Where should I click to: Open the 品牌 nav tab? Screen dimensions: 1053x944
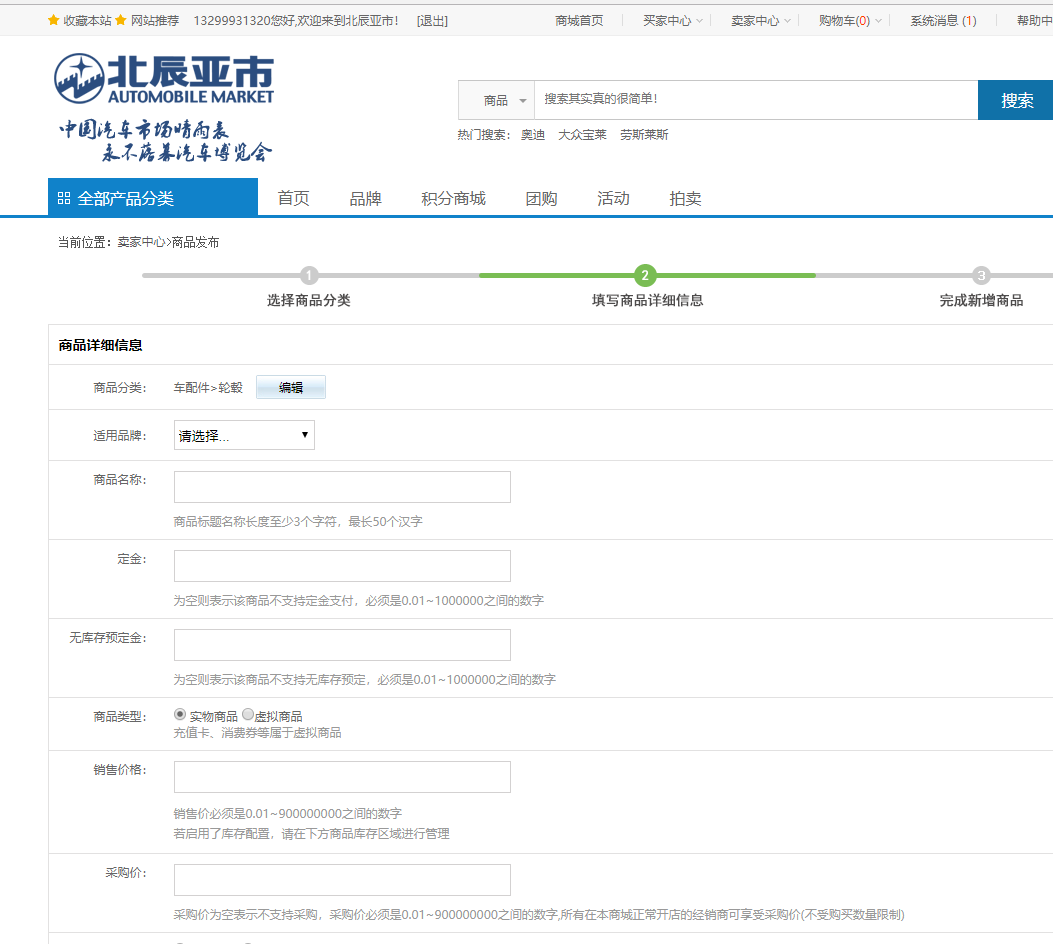365,198
